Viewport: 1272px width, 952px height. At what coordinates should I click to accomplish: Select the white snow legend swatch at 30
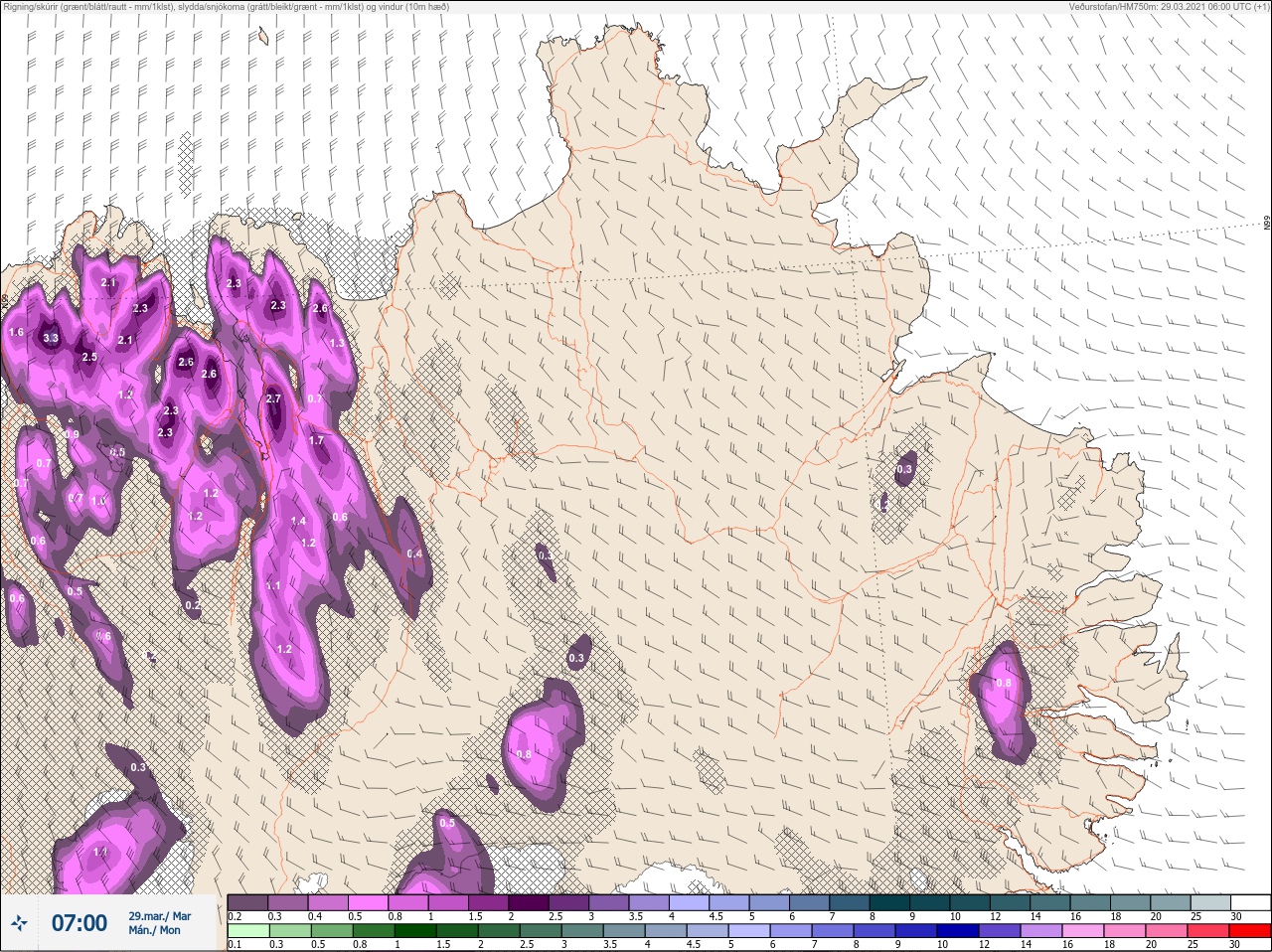[1250, 902]
